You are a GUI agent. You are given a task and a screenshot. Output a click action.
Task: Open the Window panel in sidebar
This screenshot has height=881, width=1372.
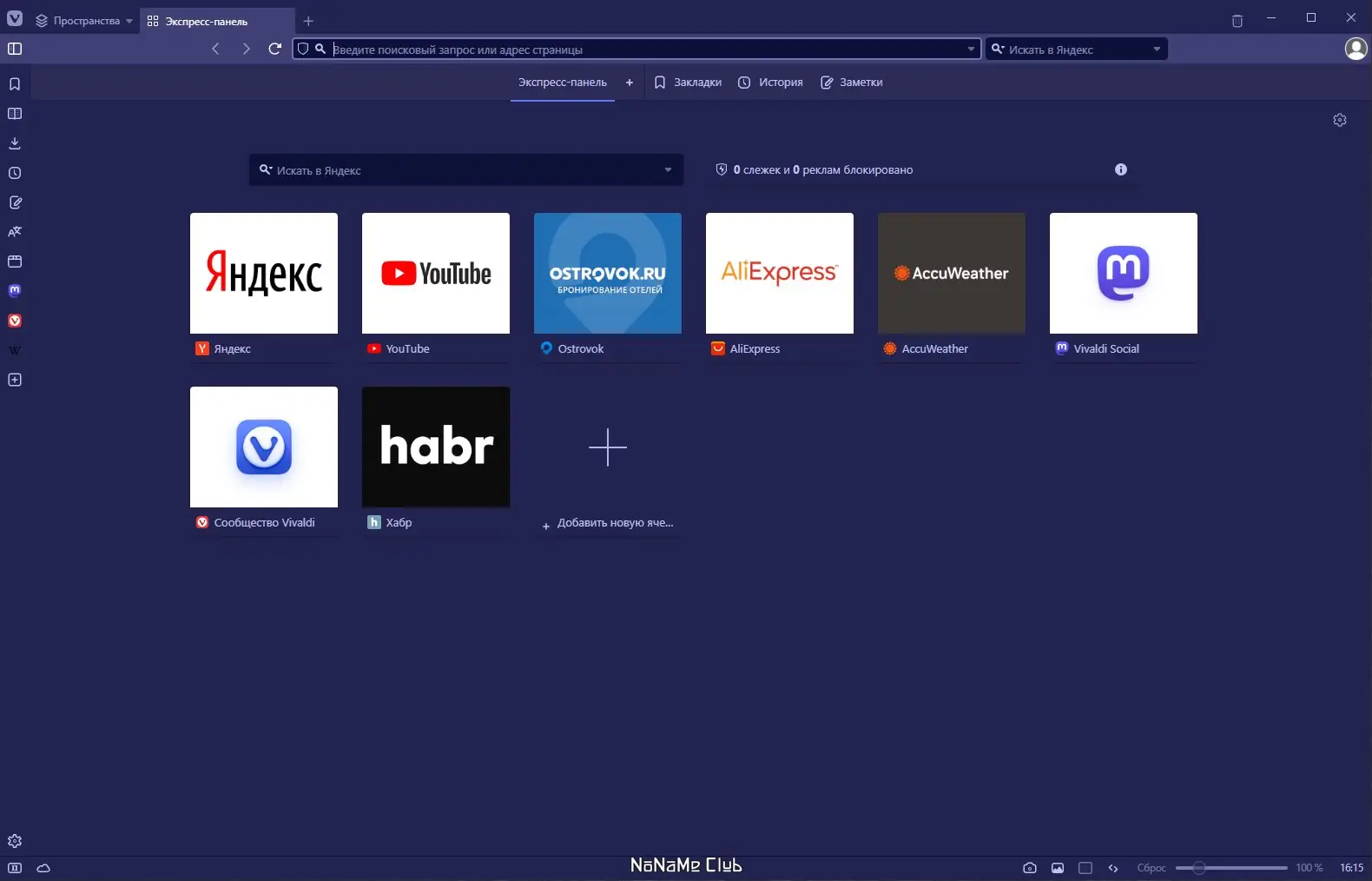click(x=15, y=262)
